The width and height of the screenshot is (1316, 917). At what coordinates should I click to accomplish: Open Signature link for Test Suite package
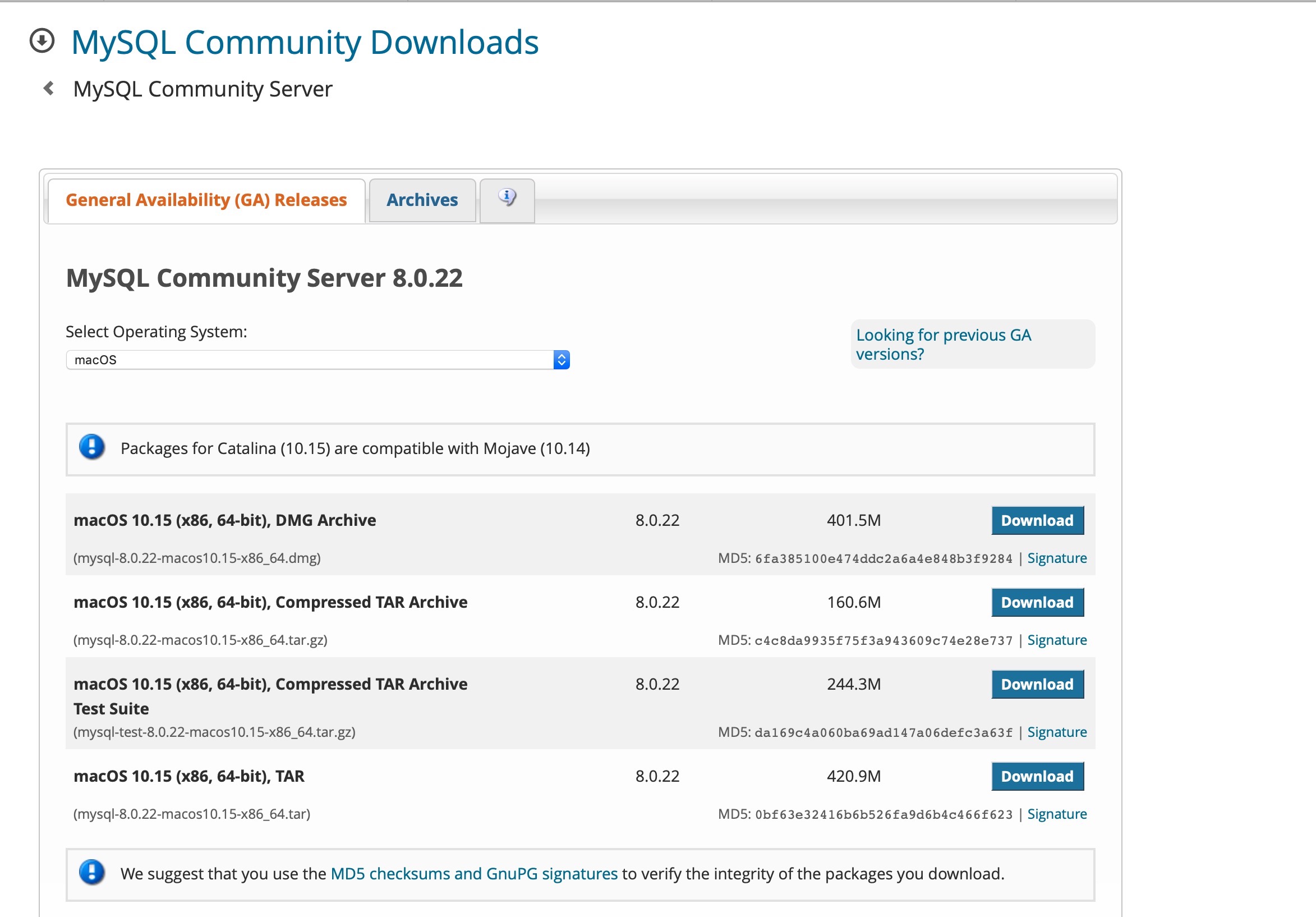tap(1056, 732)
